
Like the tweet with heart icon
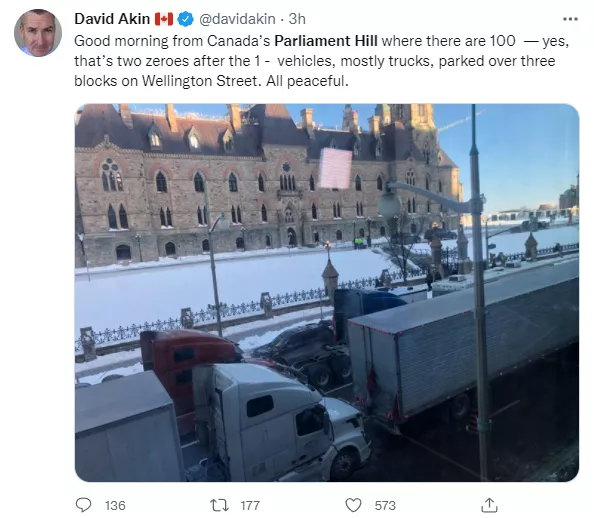pos(353,505)
